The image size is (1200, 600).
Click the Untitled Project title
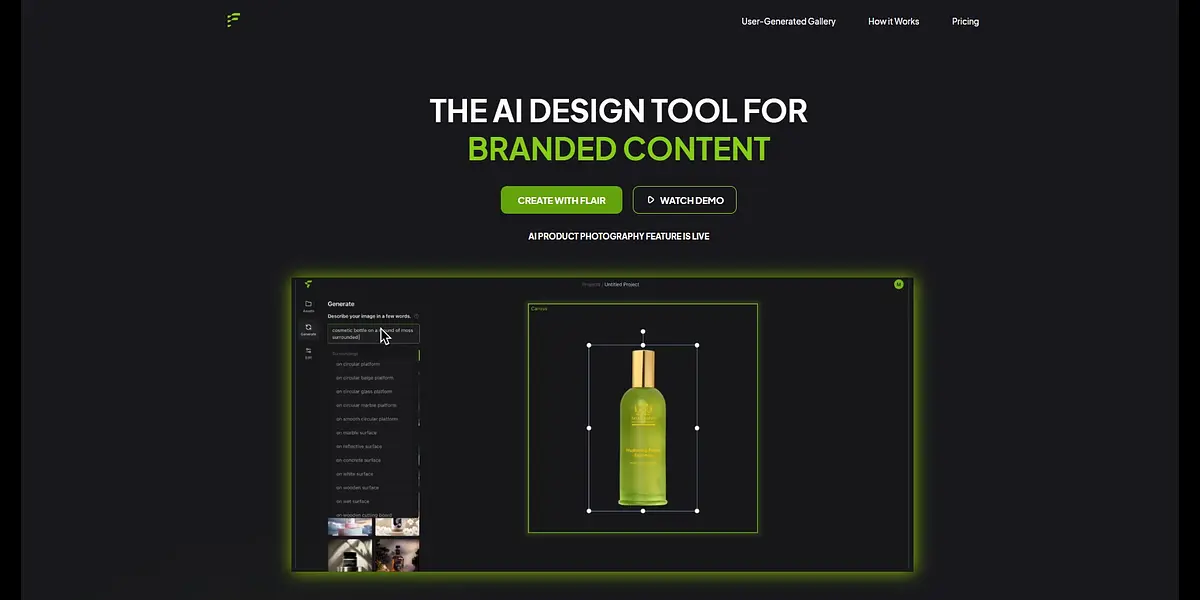click(x=621, y=284)
